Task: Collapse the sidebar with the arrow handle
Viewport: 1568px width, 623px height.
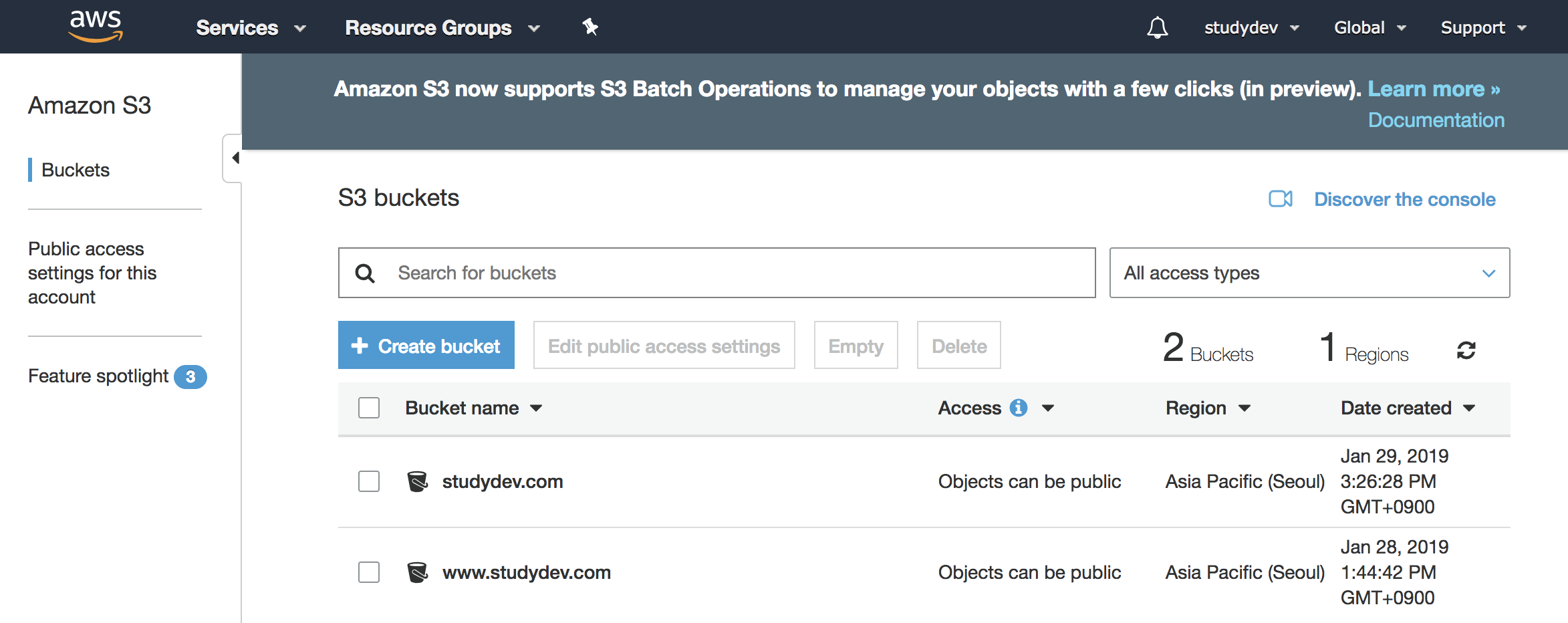Action: pos(233,158)
